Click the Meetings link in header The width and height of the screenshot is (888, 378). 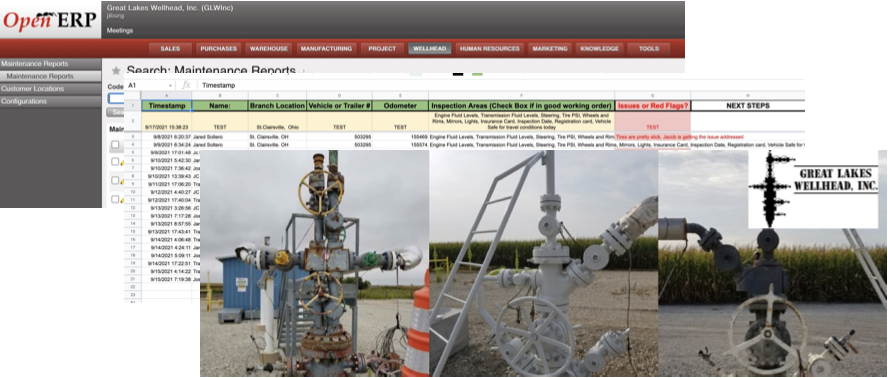click(120, 31)
